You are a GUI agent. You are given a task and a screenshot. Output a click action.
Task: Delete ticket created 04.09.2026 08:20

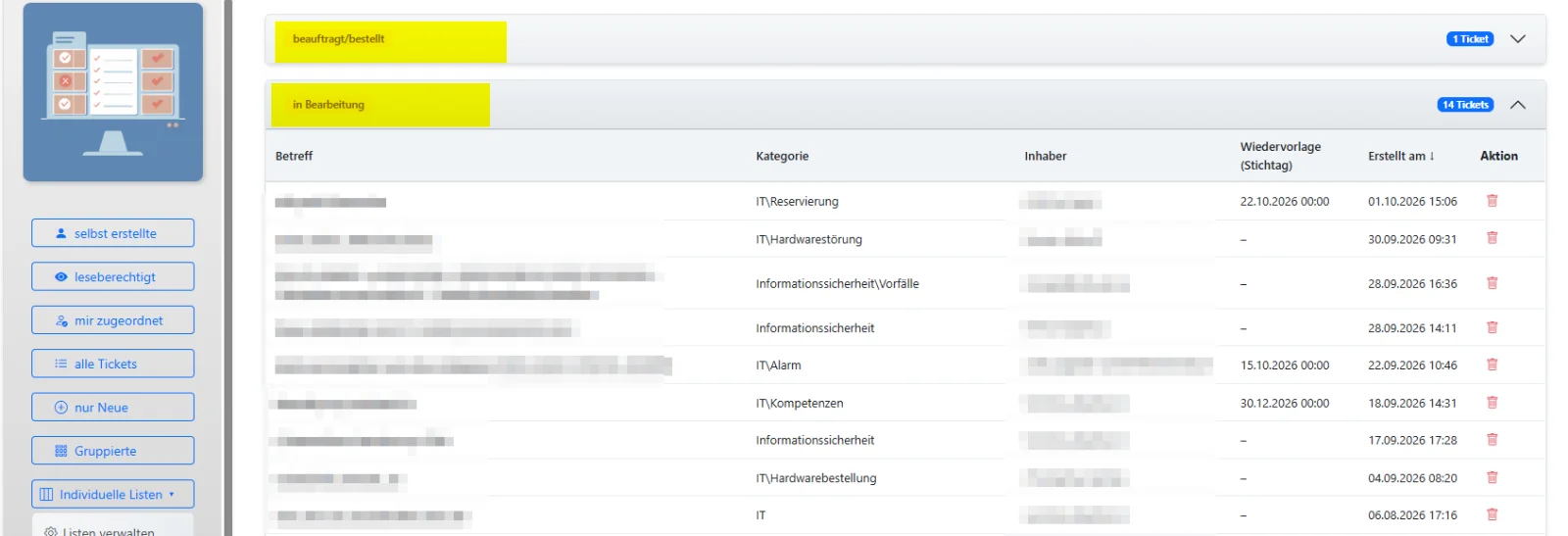1492,477
